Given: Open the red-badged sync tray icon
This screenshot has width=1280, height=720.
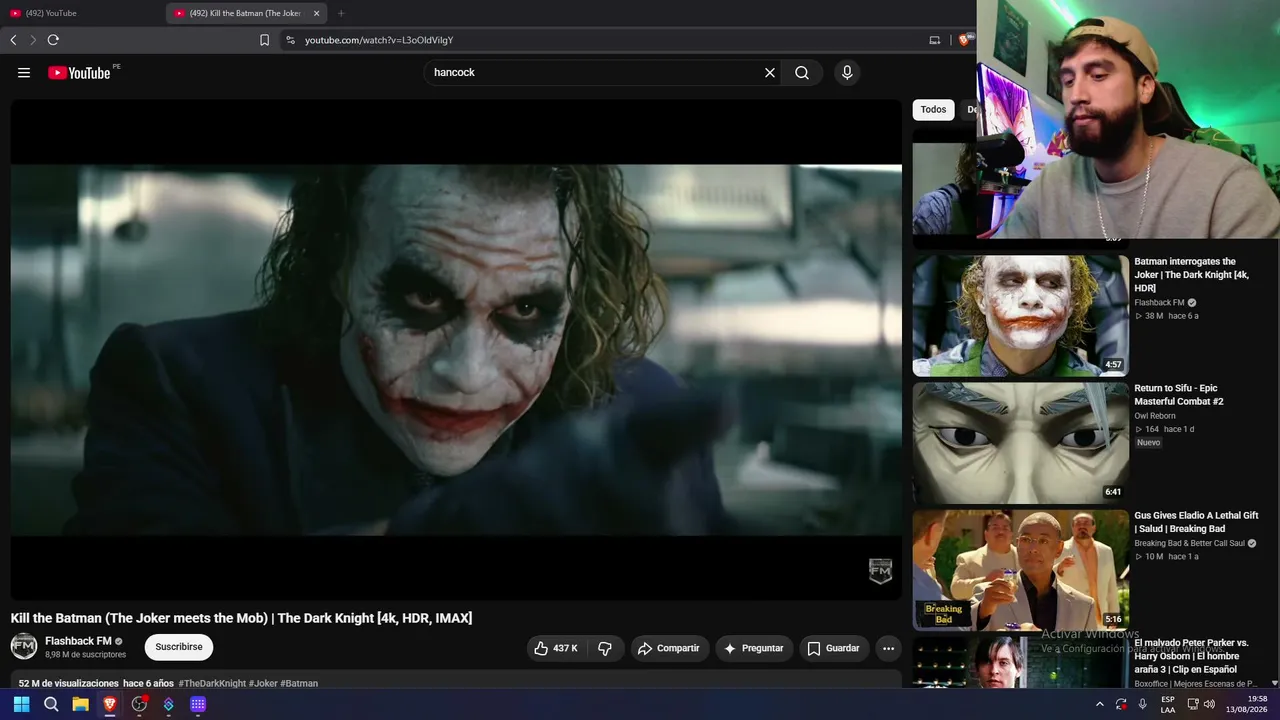Looking at the screenshot, I should 1121,704.
